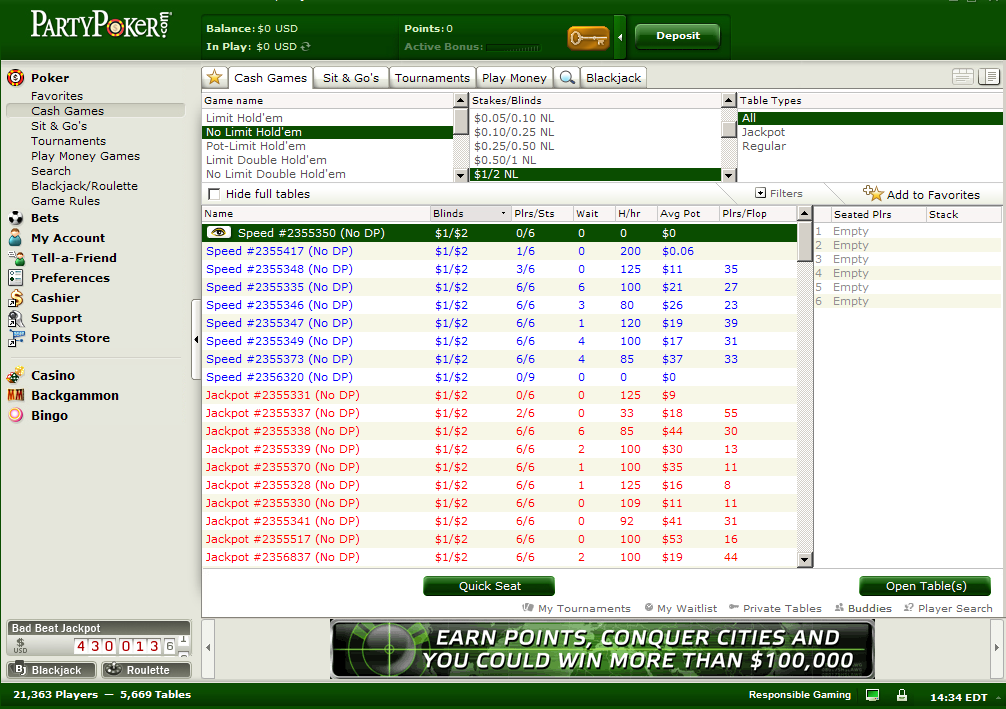Select table Jackpot #2355338 (No DP)
This screenshot has height=709, width=1006.
coord(500,431)
